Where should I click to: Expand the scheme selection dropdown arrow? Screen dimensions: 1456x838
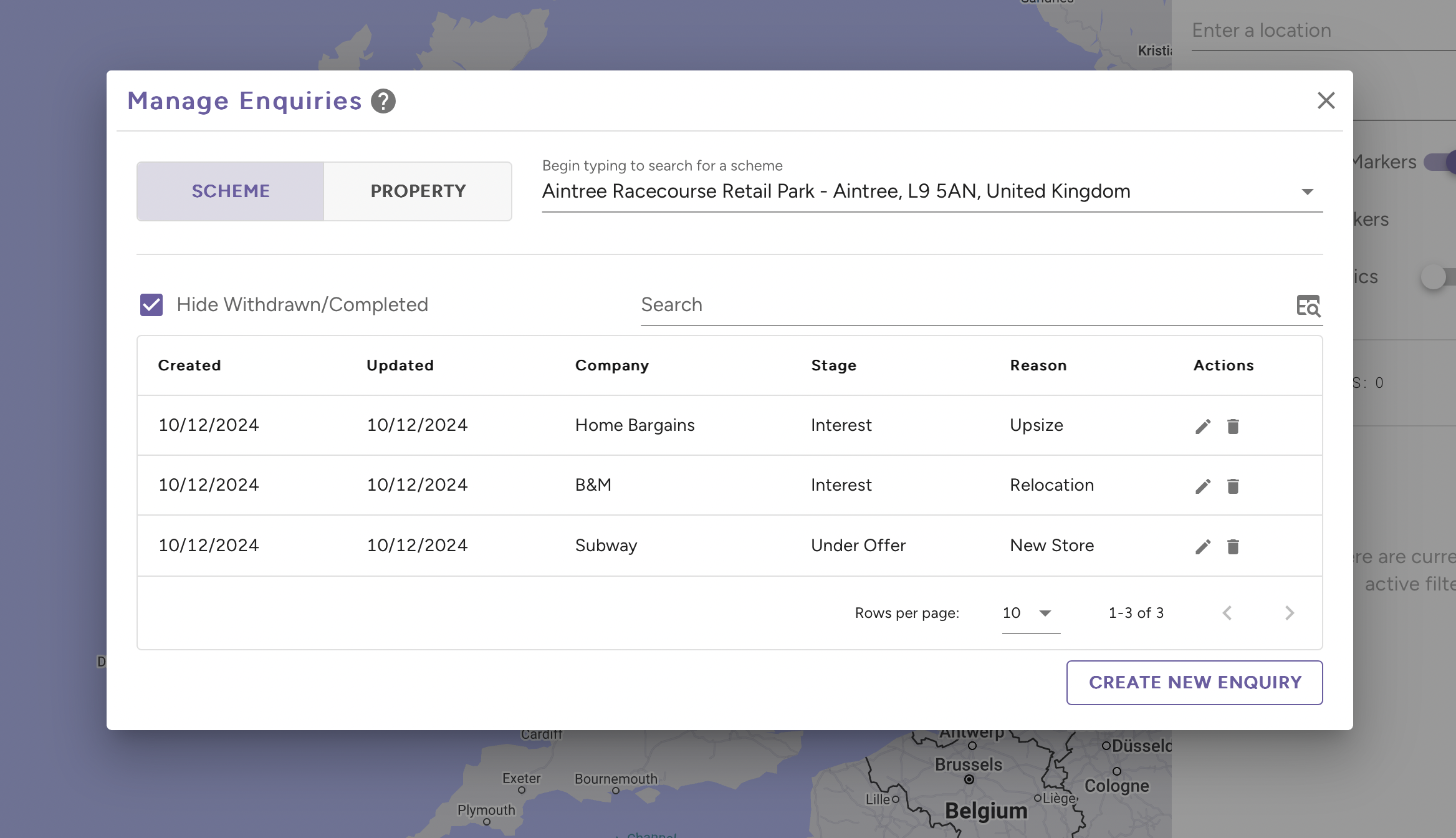1308,192
